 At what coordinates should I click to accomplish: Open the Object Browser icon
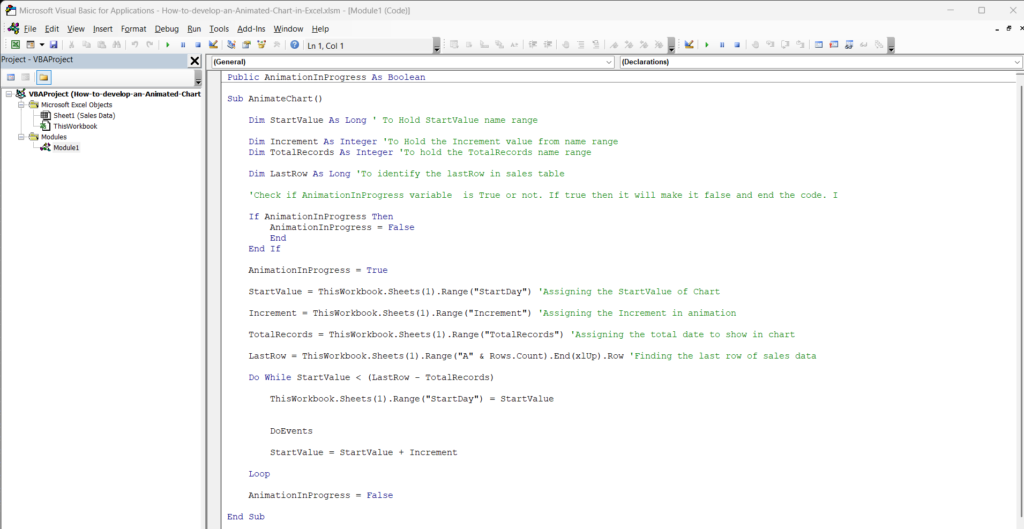262,45
